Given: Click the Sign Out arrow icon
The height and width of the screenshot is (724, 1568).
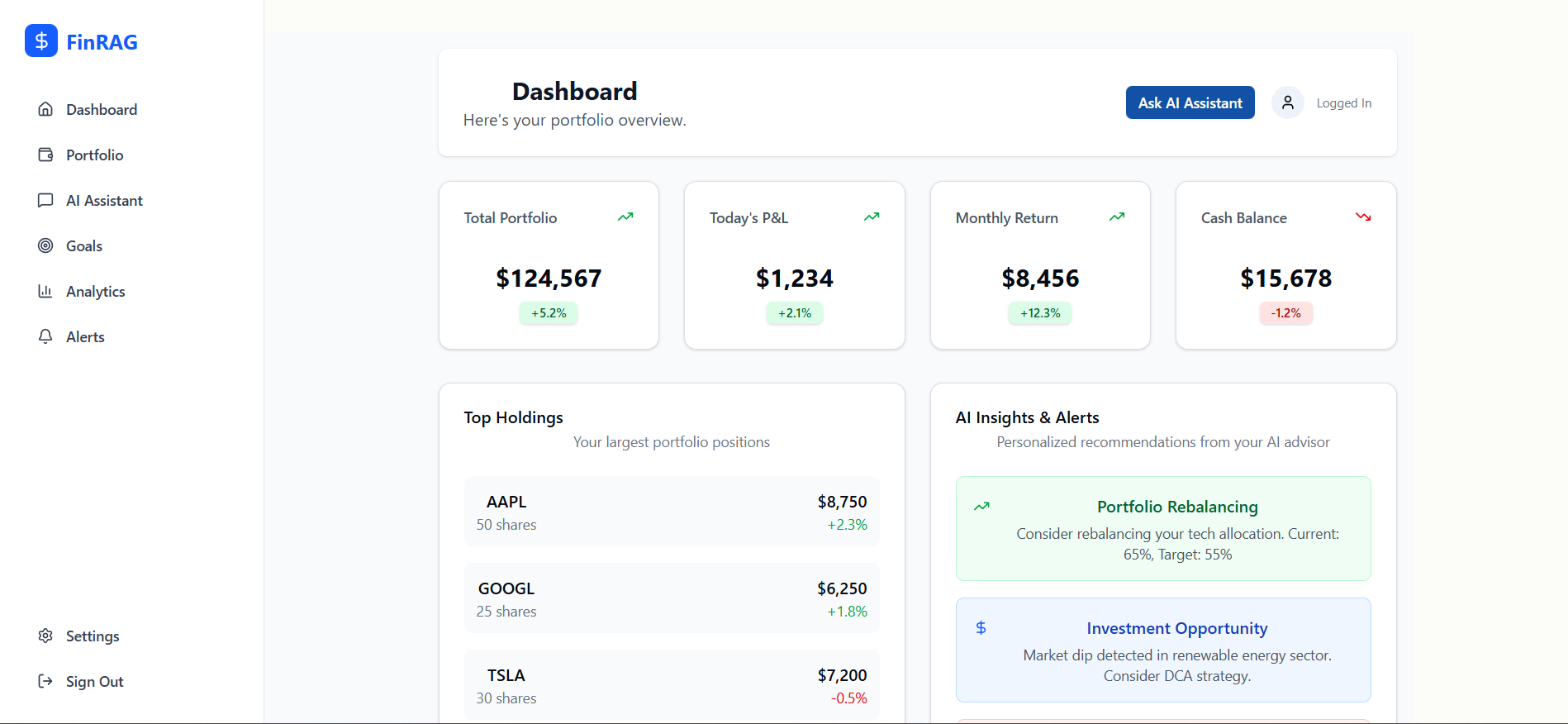Looking at the screenshot, I should click(45, 681).
